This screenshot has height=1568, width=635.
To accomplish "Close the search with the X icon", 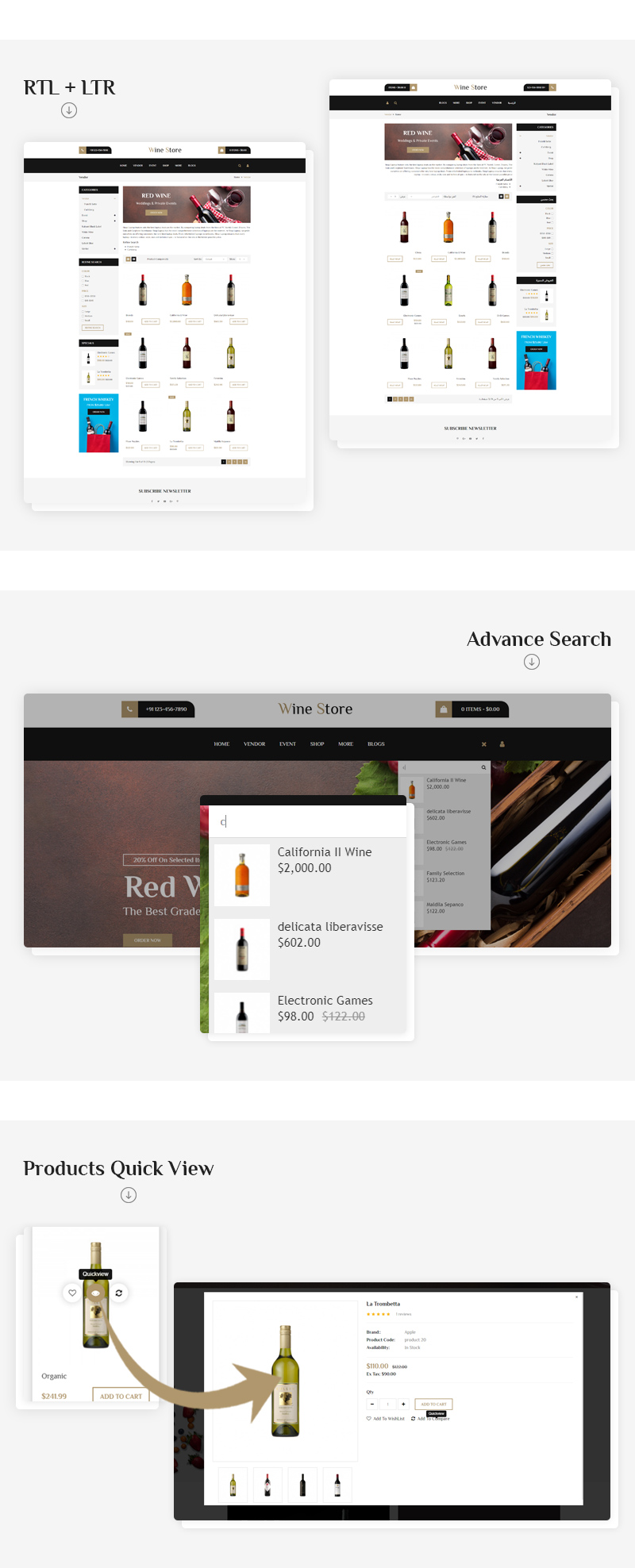I will point(484,744).
